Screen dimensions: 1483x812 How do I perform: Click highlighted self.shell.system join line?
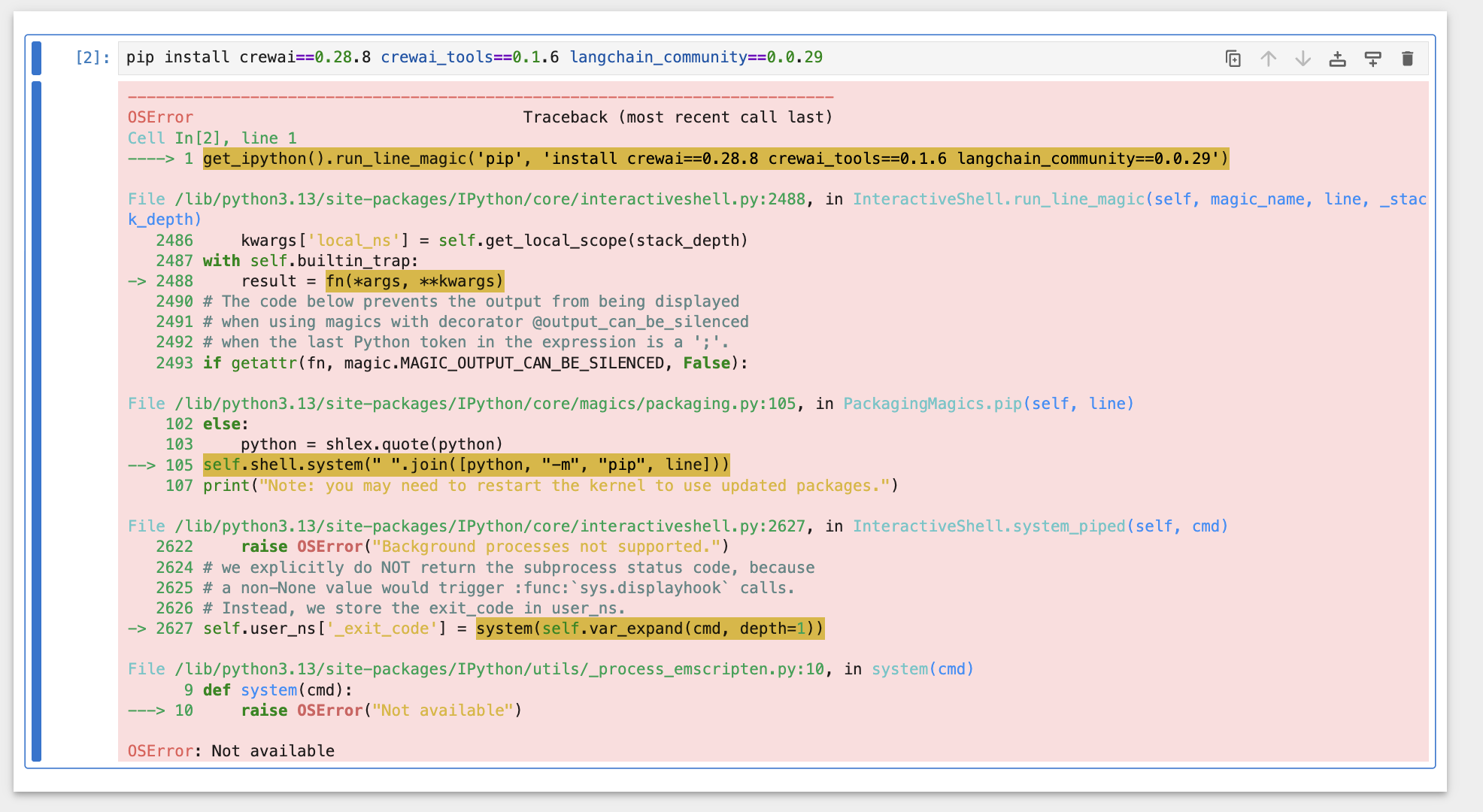[466, 465]
